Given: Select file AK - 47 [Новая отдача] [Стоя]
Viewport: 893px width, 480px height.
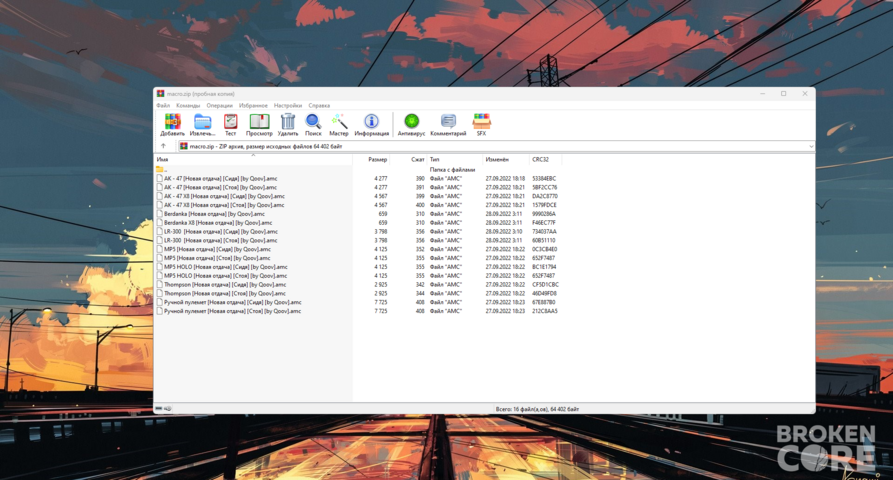Looking at the screenshot, I should coord(220,187).
